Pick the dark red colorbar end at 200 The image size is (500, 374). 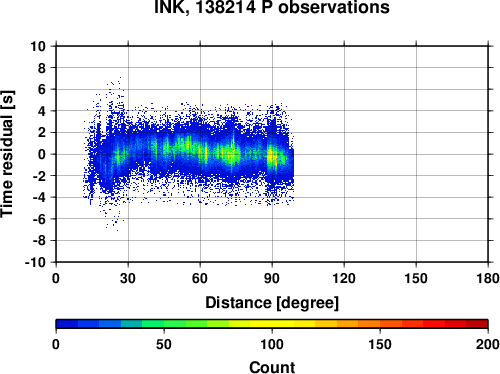(x=477, y=324)
